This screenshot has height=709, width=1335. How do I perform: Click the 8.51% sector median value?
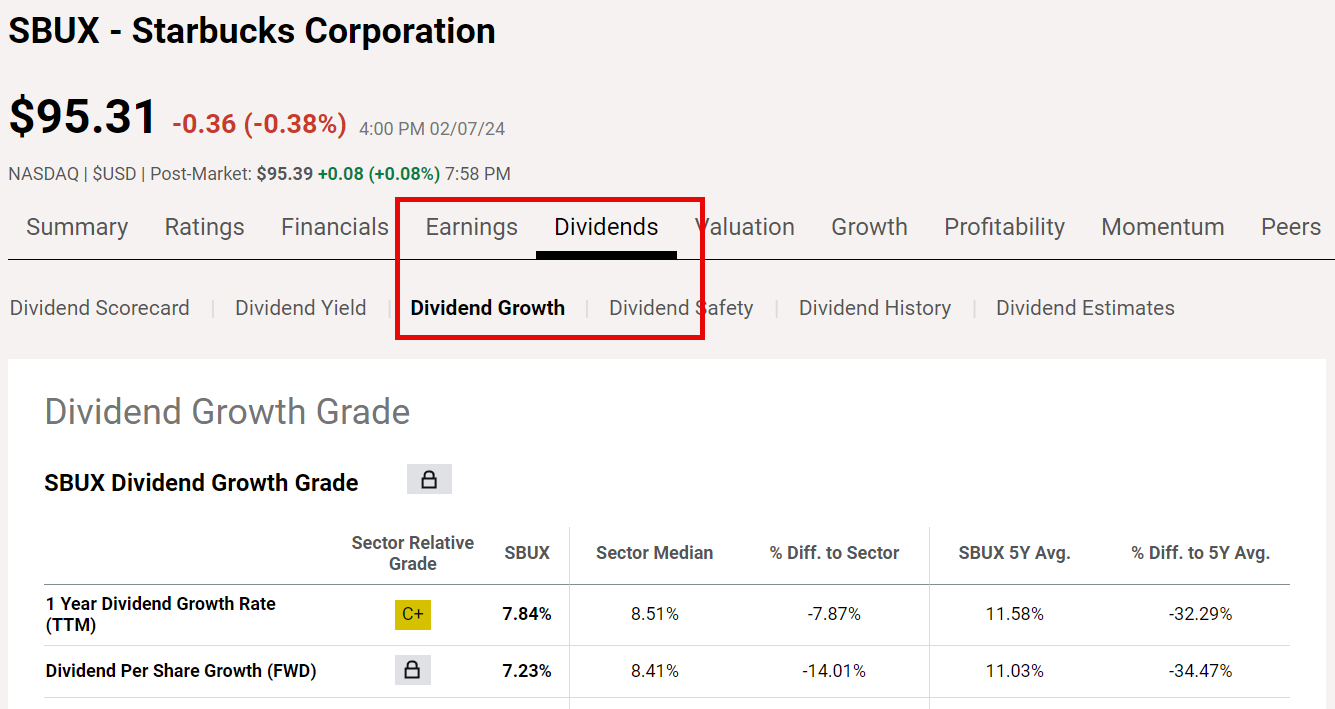click(655, 614)
